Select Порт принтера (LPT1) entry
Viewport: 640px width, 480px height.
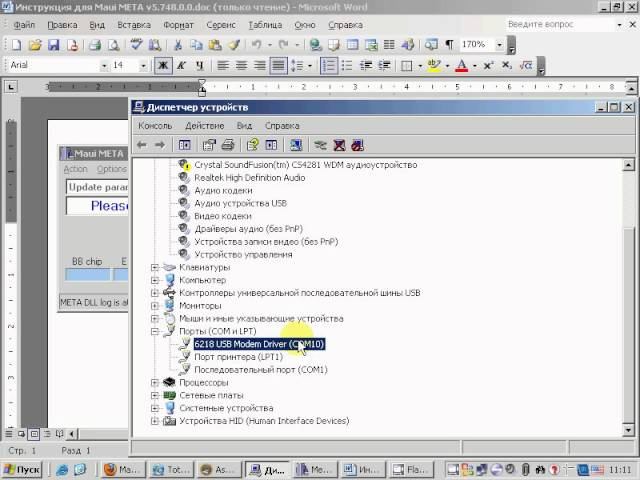[x=238, y=357]
